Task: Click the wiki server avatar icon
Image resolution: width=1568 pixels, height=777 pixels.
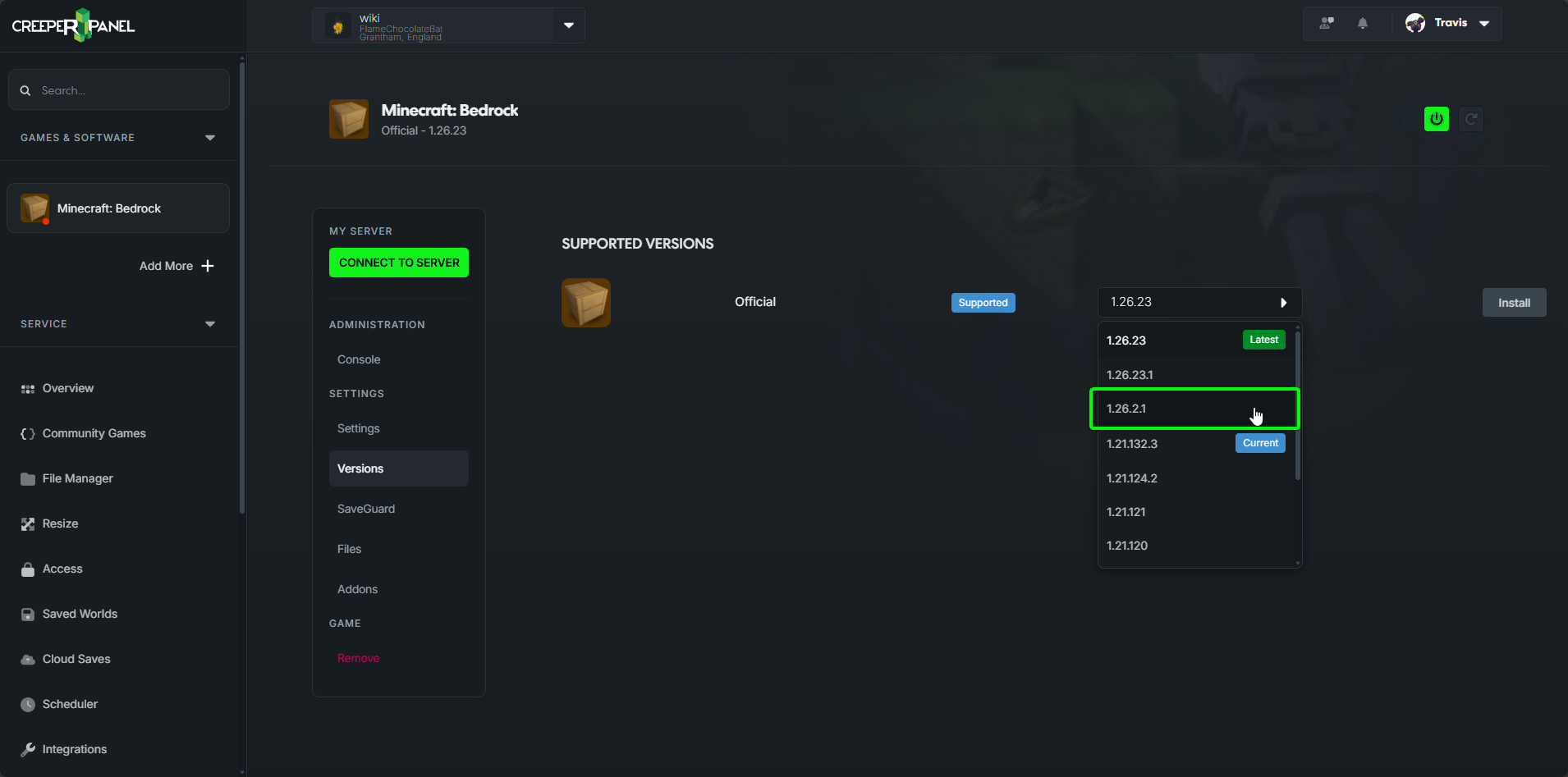Action: [x=338, y=26]
